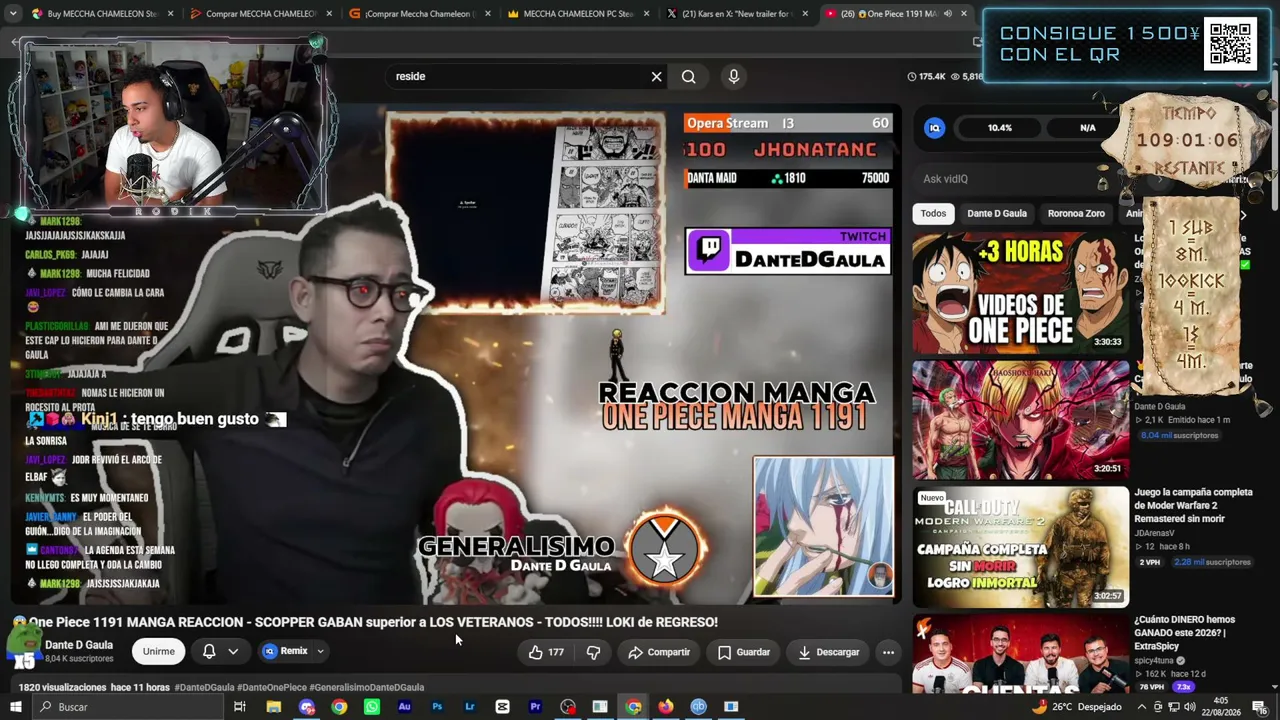Select the Todos filter chip
1280x720 pixels.
[933, 214]
